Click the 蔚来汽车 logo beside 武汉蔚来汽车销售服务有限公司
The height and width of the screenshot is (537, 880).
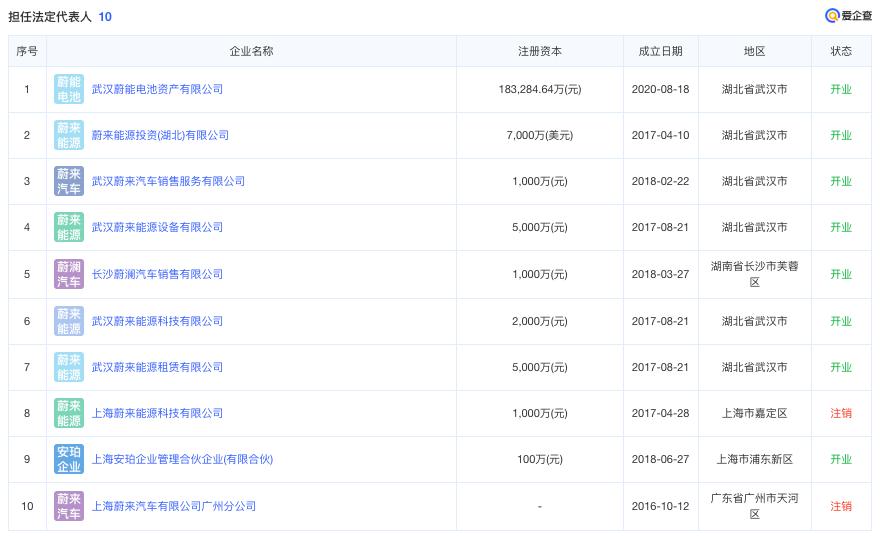pyautogui.click(x=69, y=181)
